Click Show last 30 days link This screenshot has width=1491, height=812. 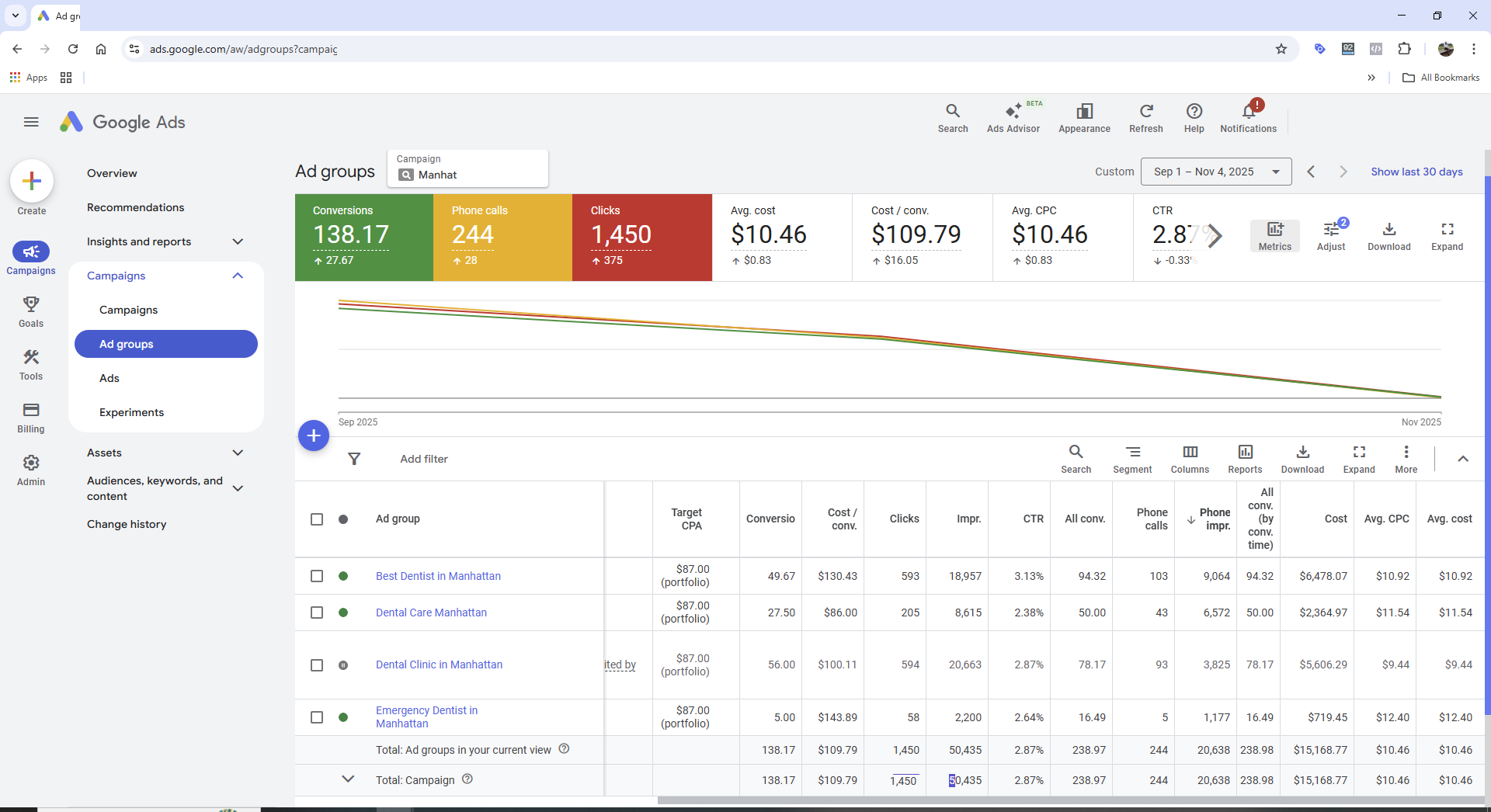1416,172
